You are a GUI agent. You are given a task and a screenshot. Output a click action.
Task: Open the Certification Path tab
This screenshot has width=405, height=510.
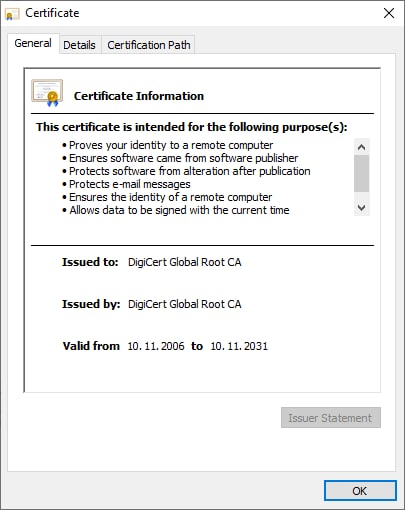pos(149,45)
